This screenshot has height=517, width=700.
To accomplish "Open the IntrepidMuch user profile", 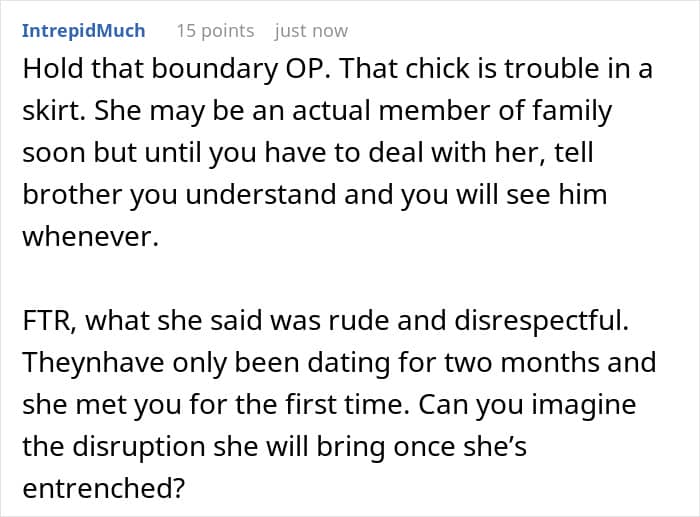I will [x=83, y=30].
